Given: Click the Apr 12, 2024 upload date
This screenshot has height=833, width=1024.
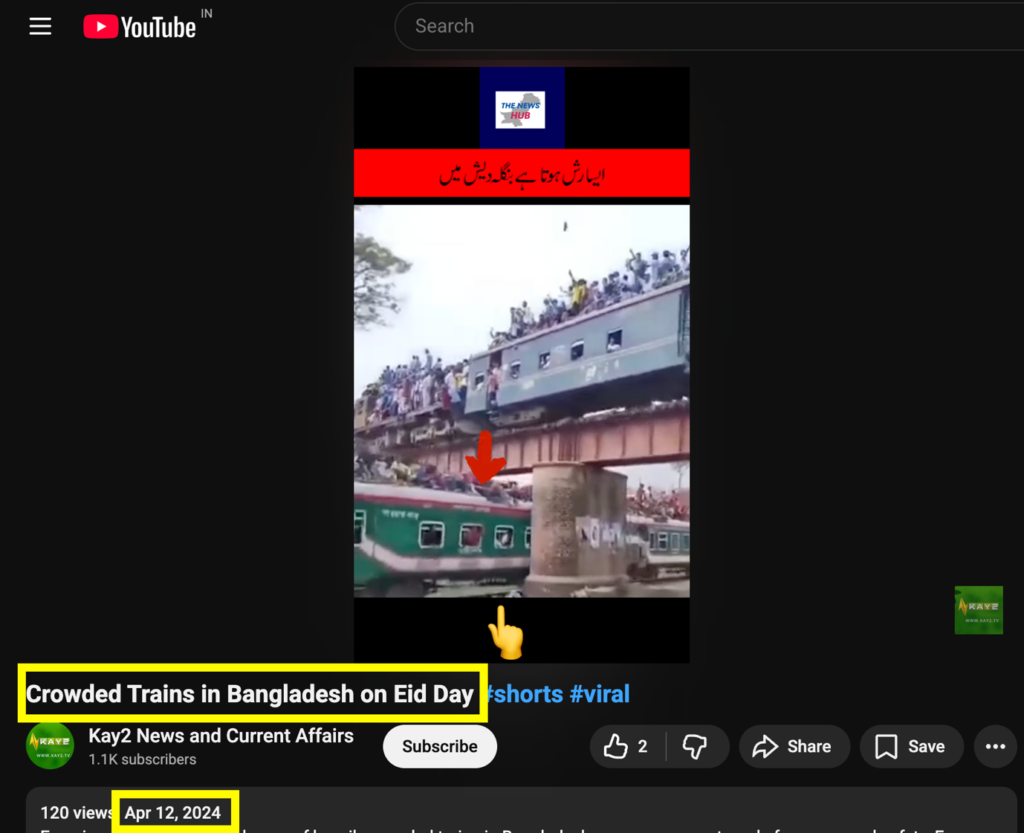Looking at the screenshot, I should pos(175,813).
